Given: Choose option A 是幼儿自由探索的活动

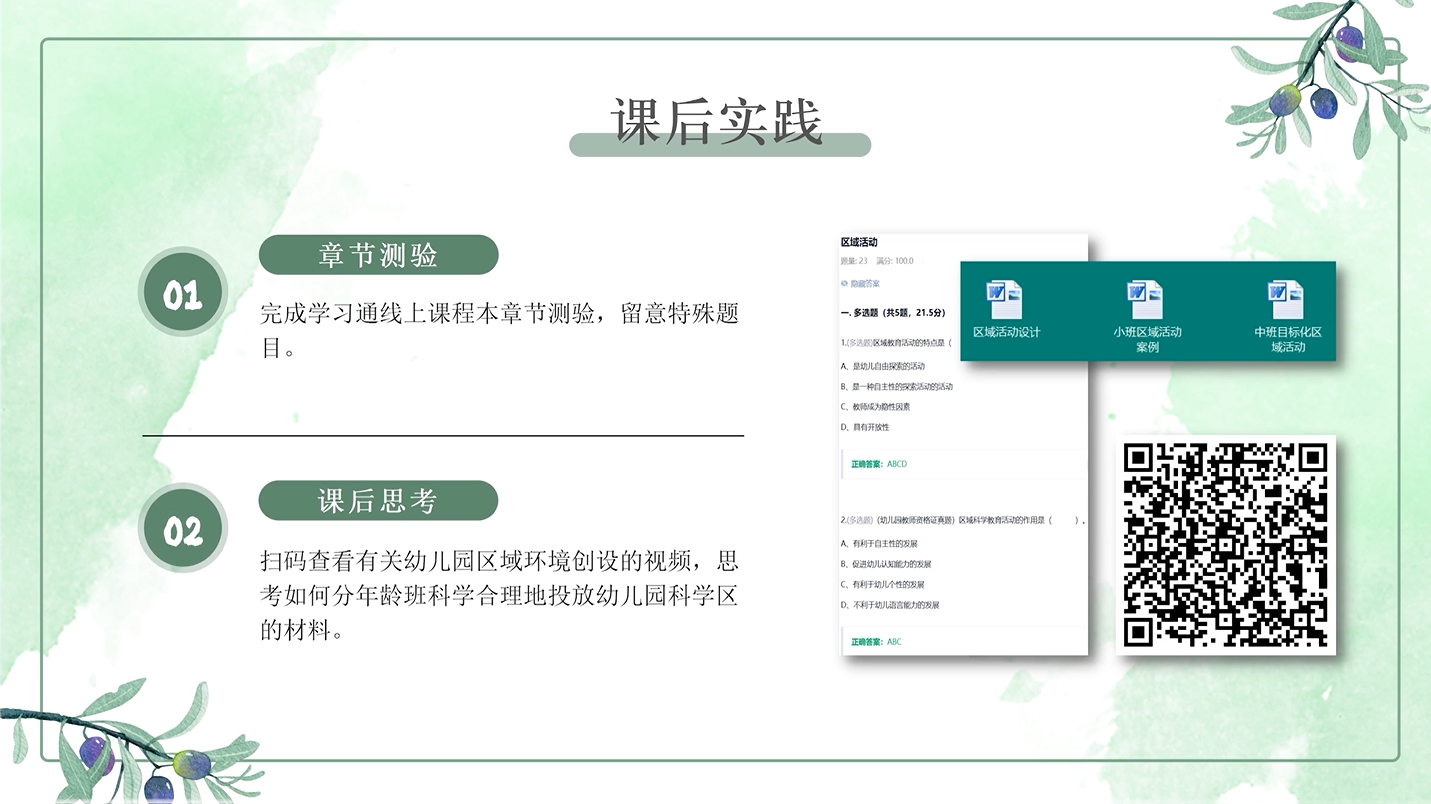Looking at the screenshot, I should coord(885,366).
